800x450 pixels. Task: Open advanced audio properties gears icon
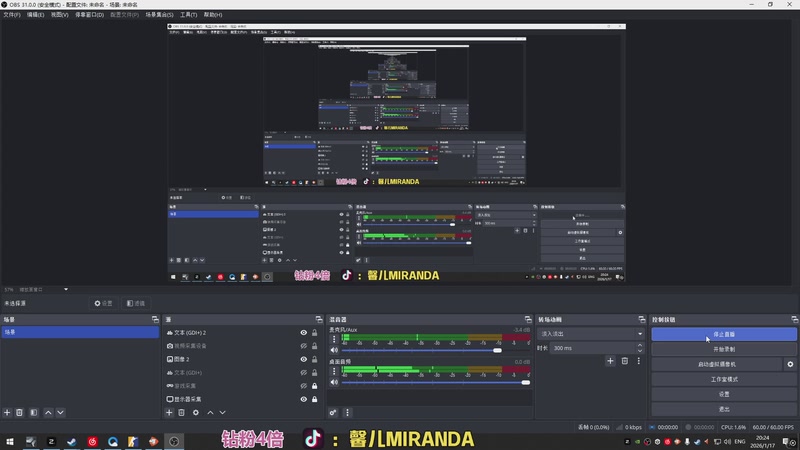coord(333,412)
